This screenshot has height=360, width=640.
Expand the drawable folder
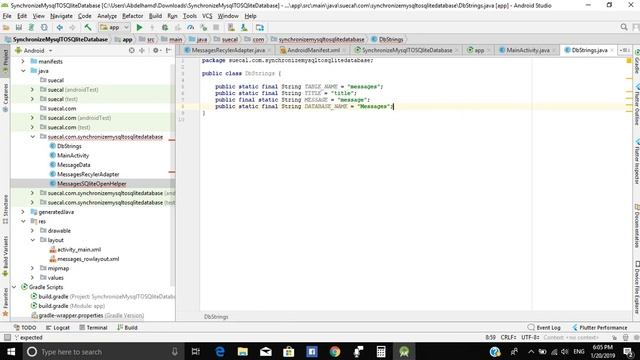tap(32, 231)
